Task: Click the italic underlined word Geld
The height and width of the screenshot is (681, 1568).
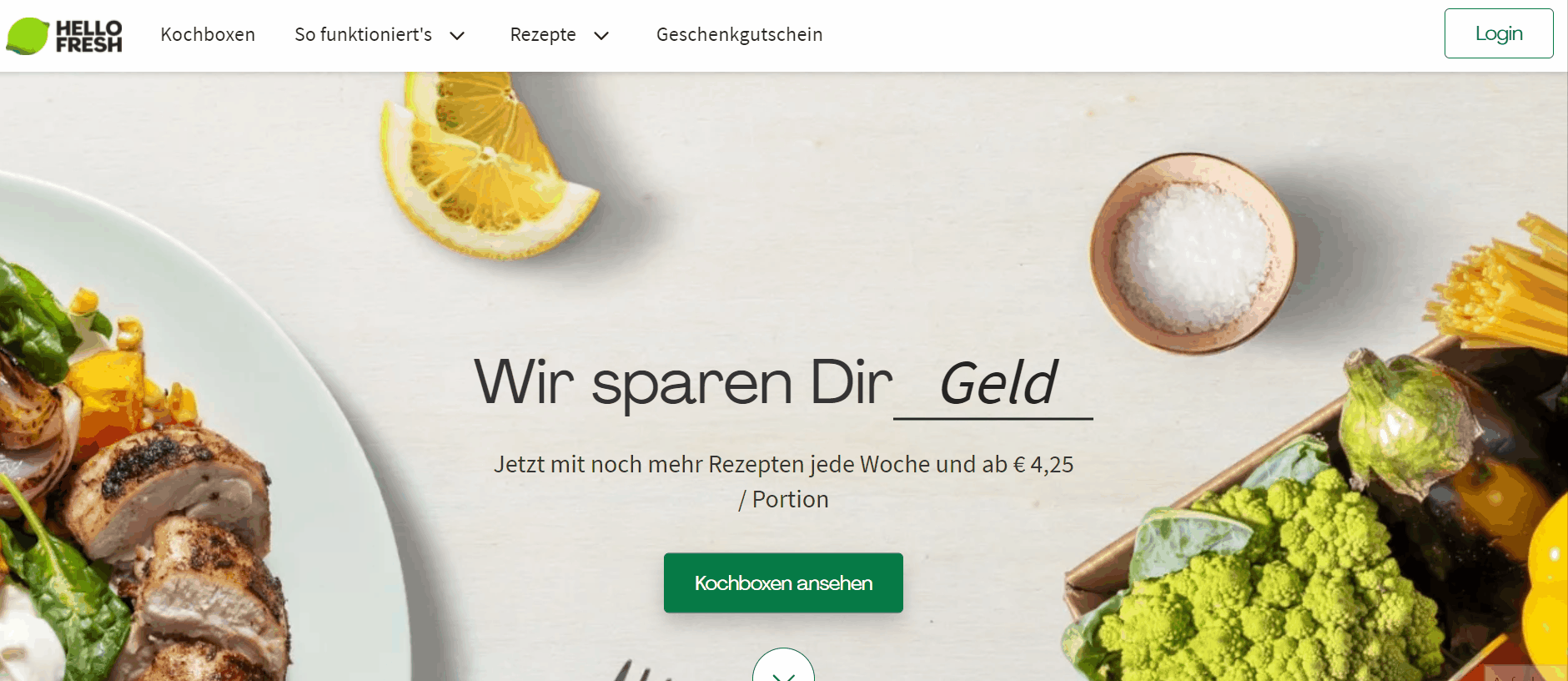Action: pos(998,384)
